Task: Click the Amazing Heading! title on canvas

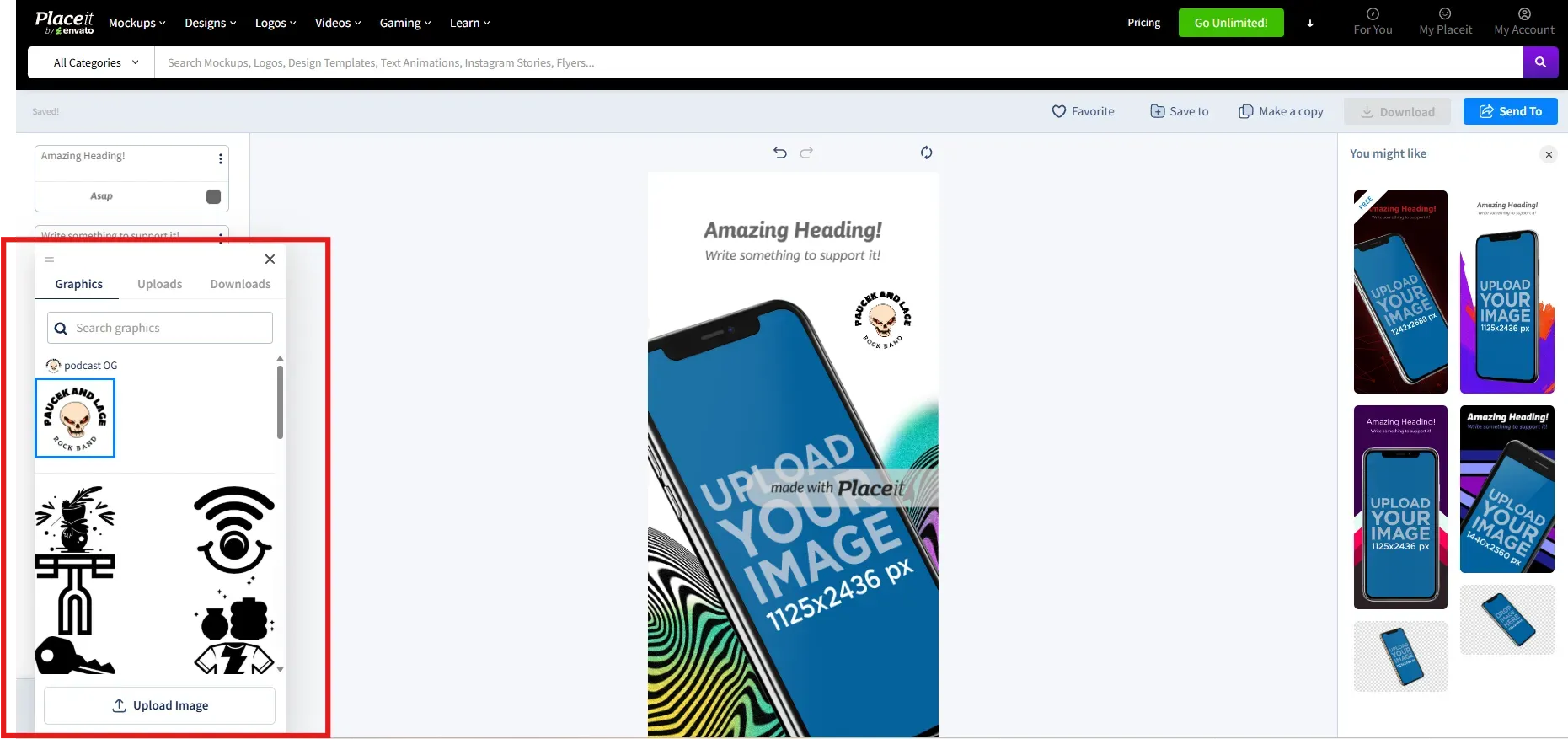Action: pos(793,230)
